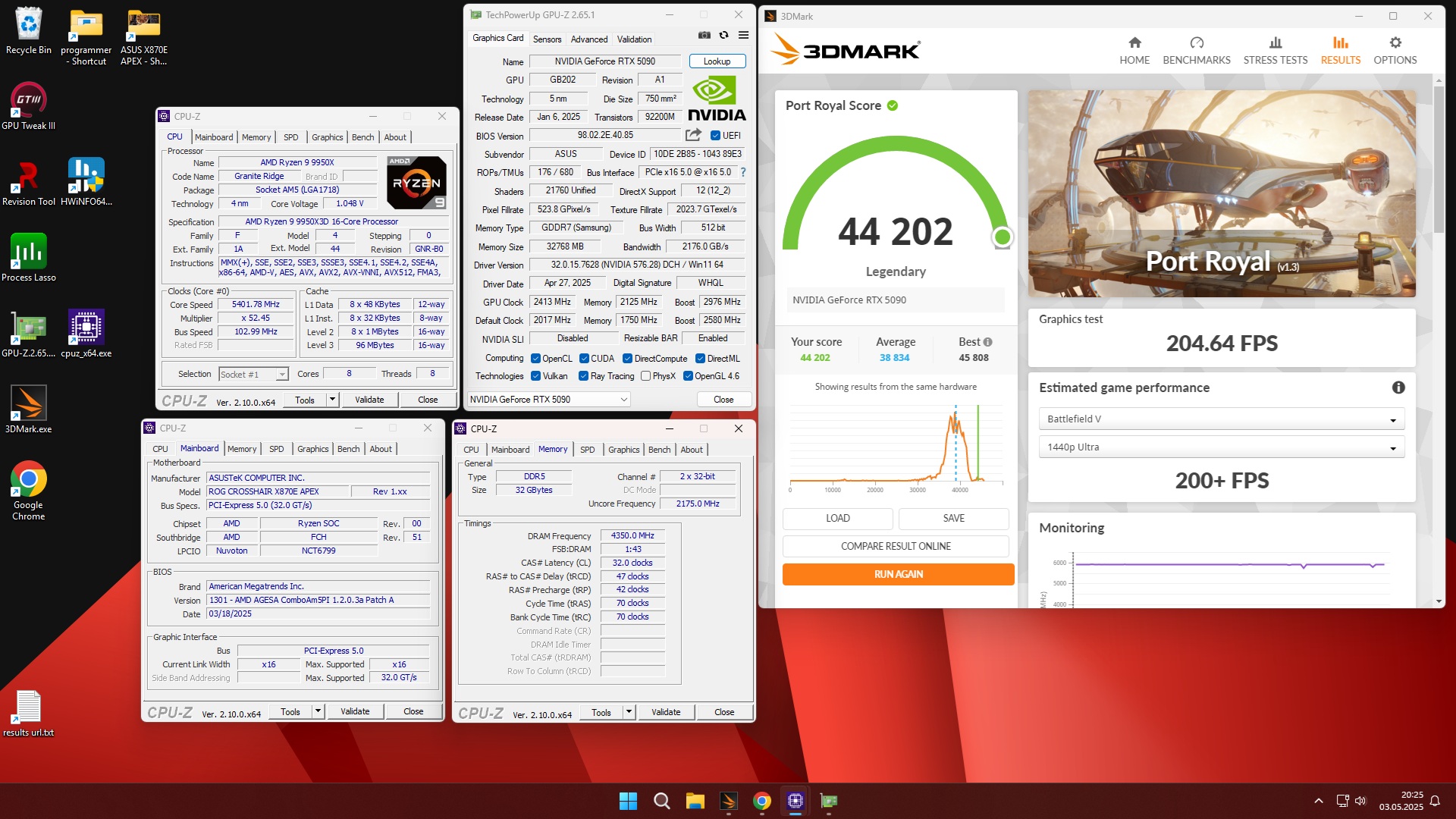Switch to Sensors tab in GPU-Z
The image size is (1456, 819).
tap(547, 39)
